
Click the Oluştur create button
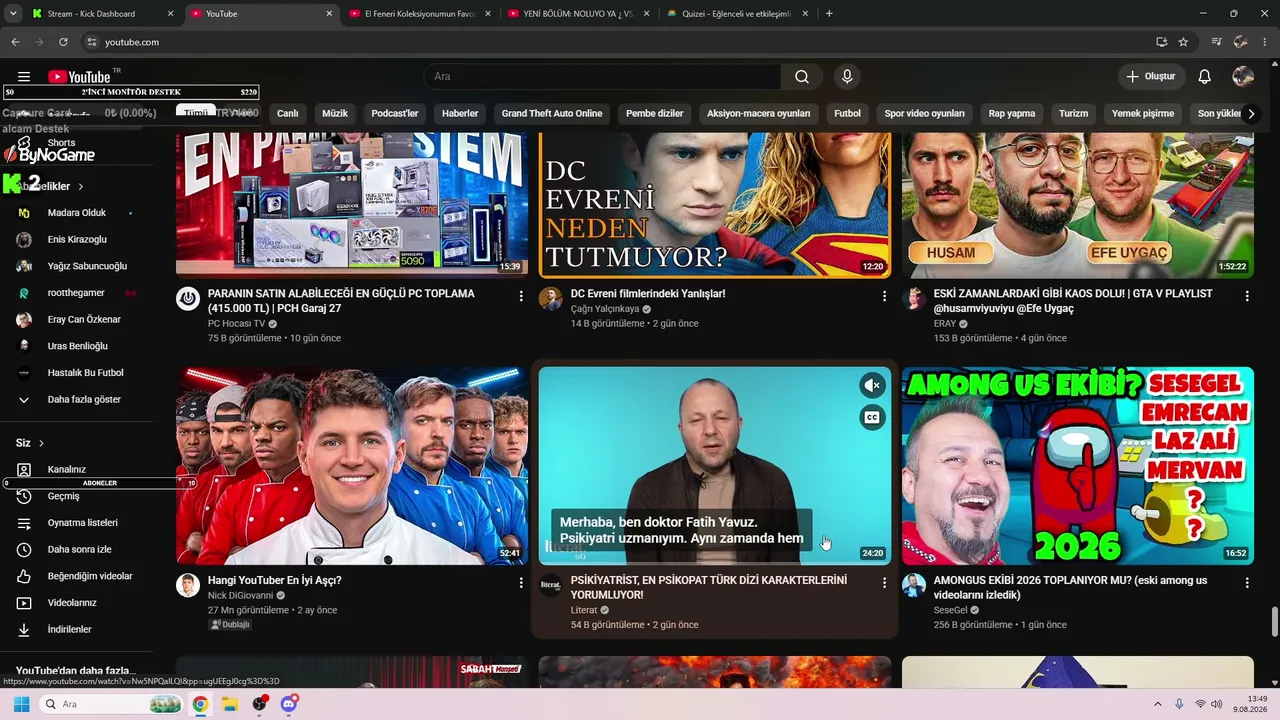(1151, 77)
